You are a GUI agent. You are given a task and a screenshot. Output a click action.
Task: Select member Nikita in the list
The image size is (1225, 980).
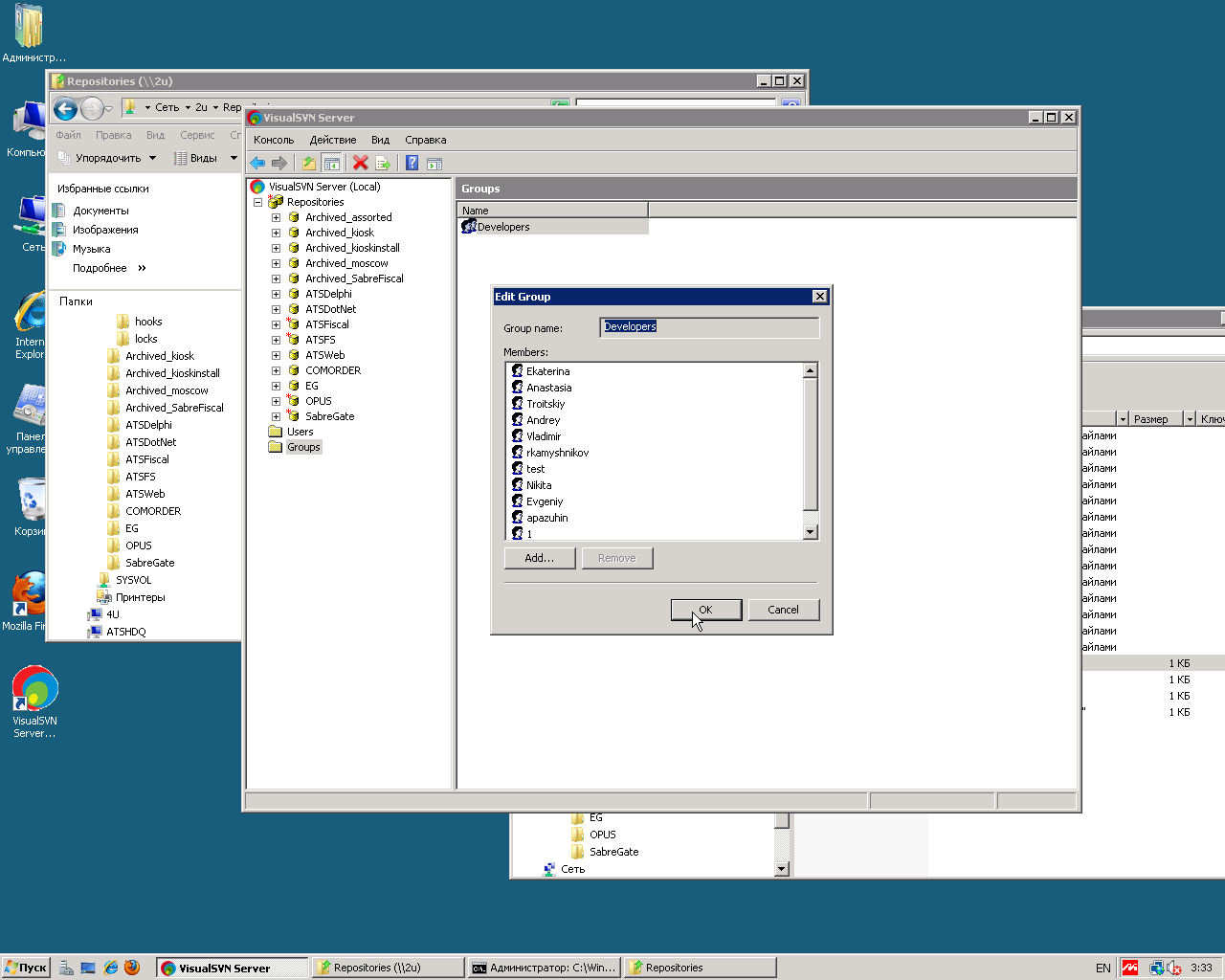tap(539, 485)
